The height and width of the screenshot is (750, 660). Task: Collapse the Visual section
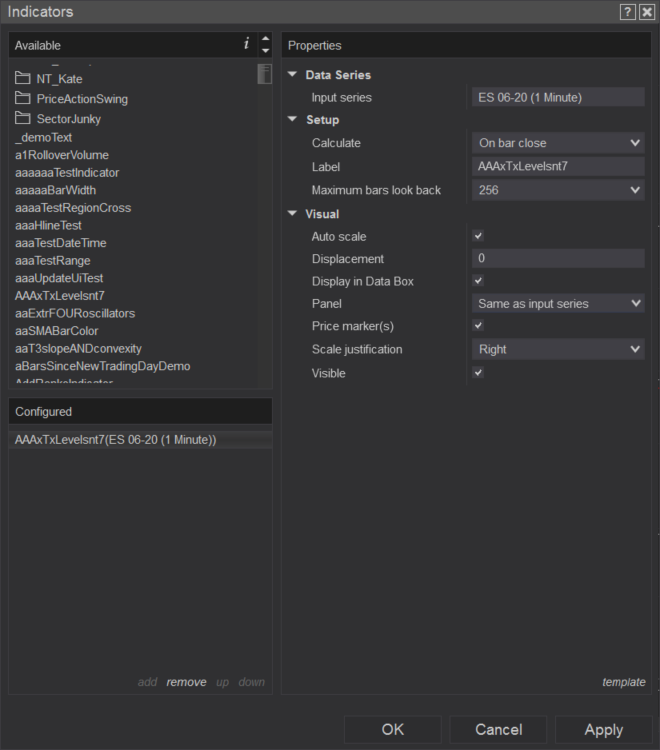click(x=292, y=214)
